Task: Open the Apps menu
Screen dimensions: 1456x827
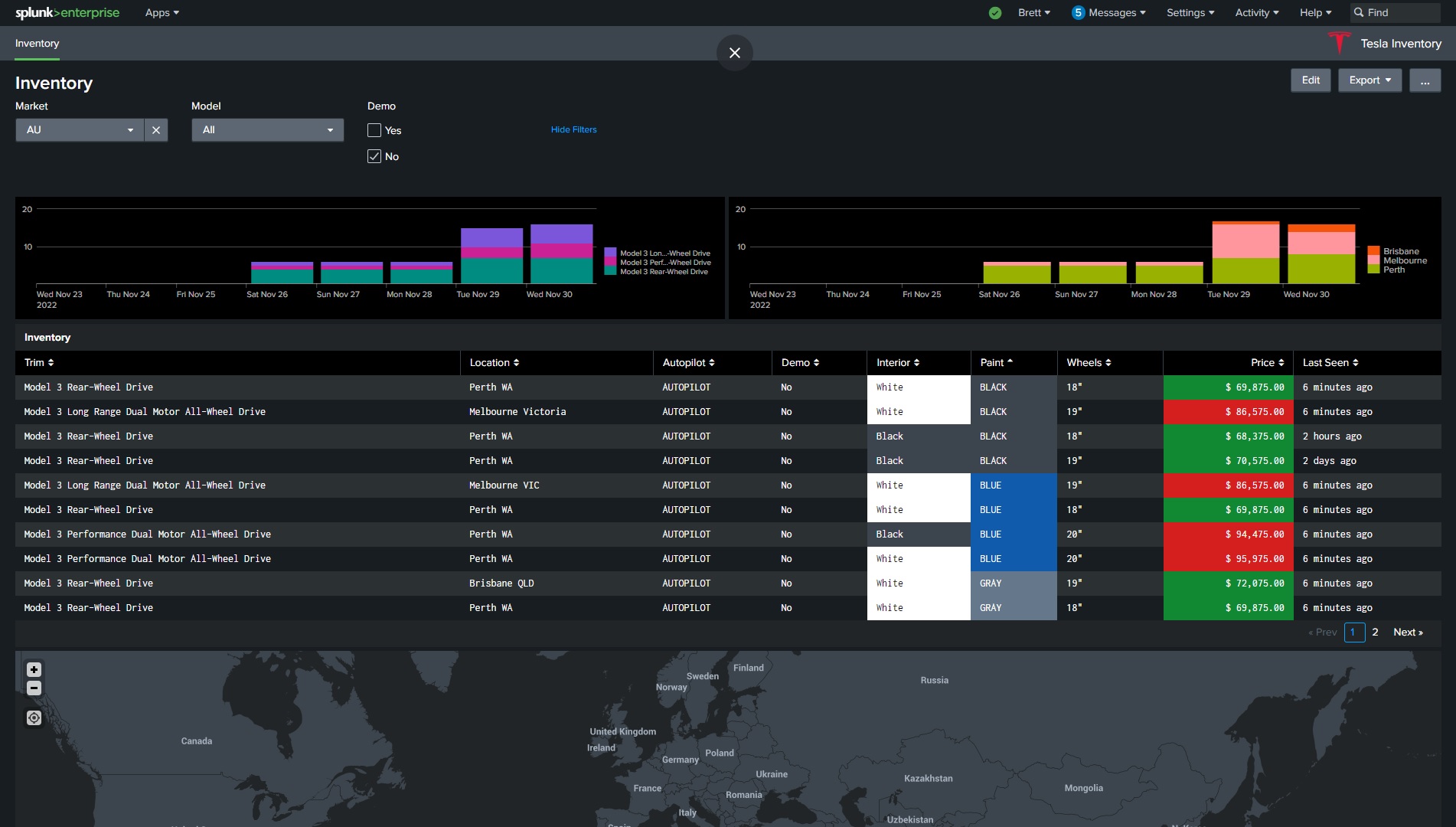Action: [x=162, y=13]
